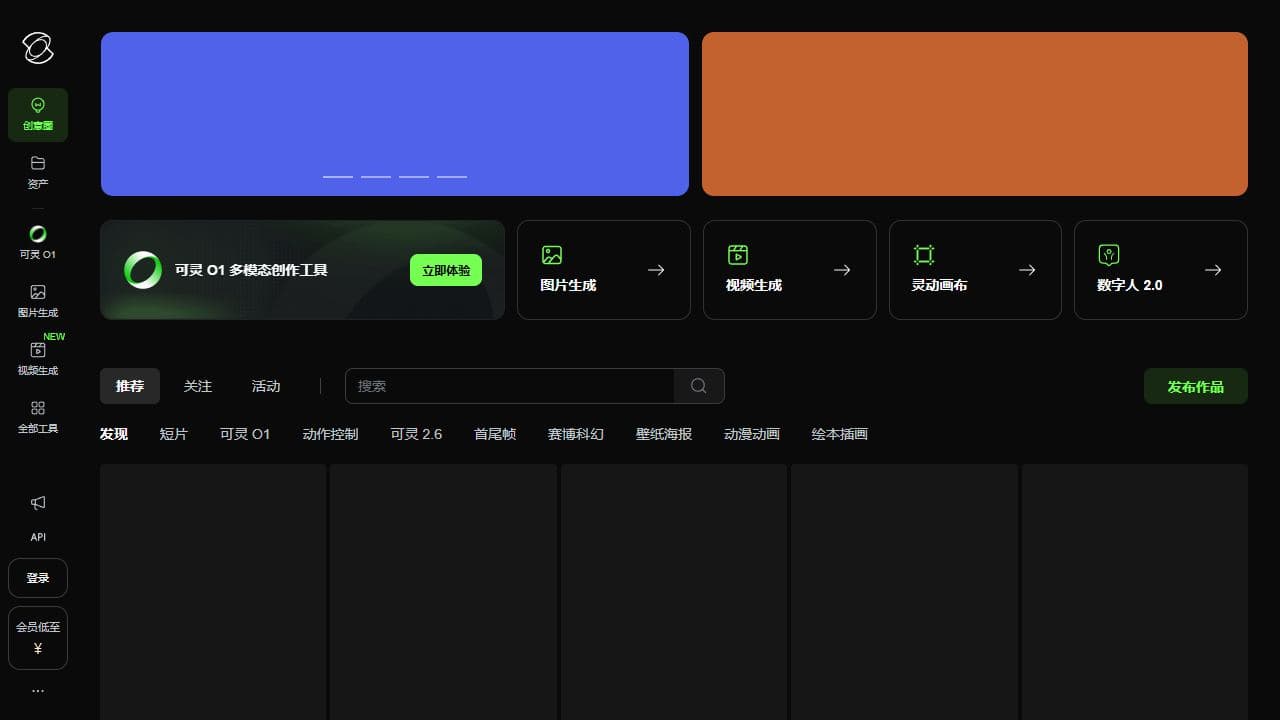The image size is (1280, 720).
Task: Open the 数字人 2.0 card
Action: (x=1160, y=270)
